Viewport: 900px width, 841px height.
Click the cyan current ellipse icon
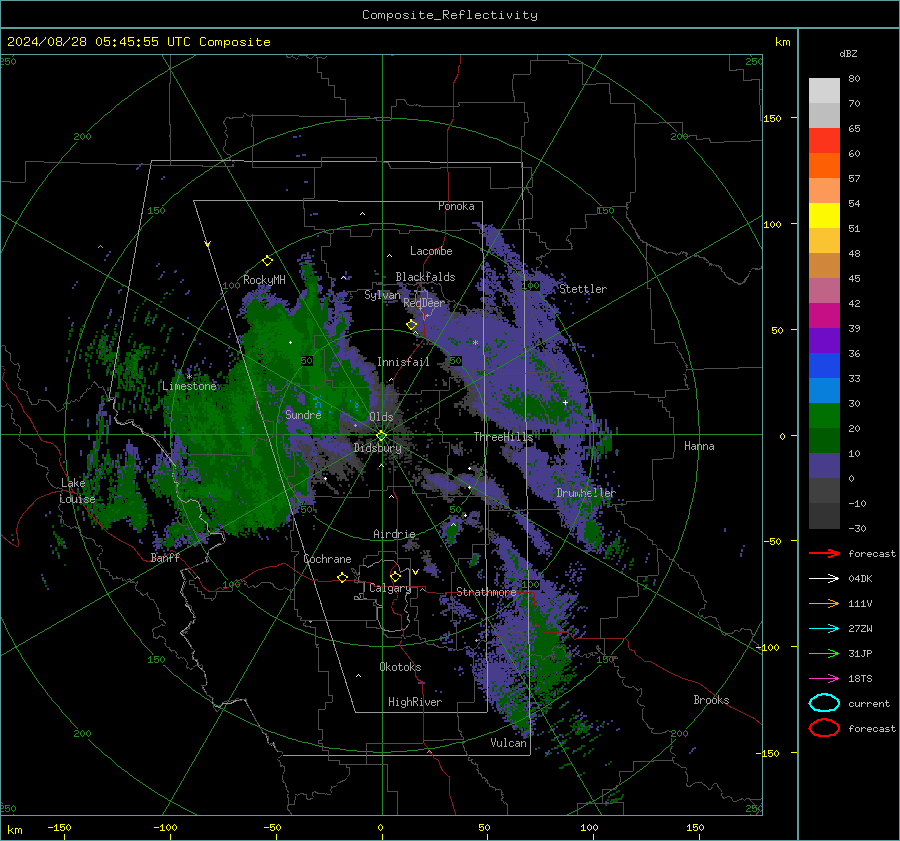(x=824, y=703)
